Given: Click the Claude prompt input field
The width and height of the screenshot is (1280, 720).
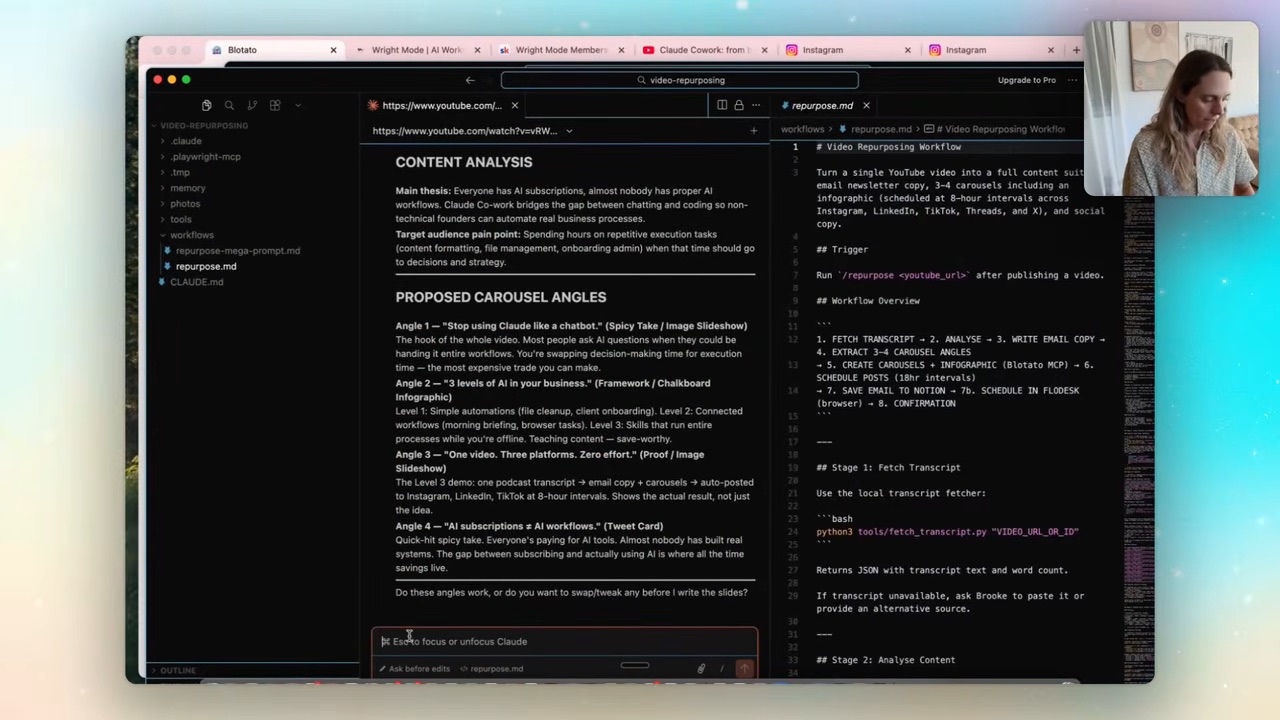Looking at the screenshot, I should [x=565, y=642].
